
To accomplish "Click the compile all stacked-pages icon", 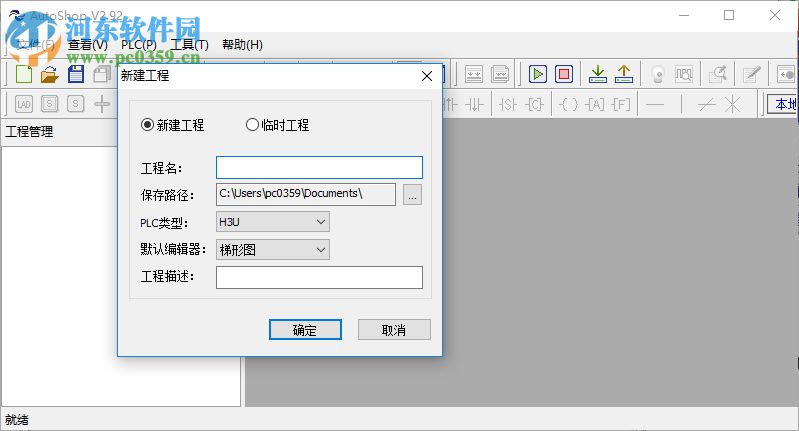I will pyautogui.click(x=500, y=74).
